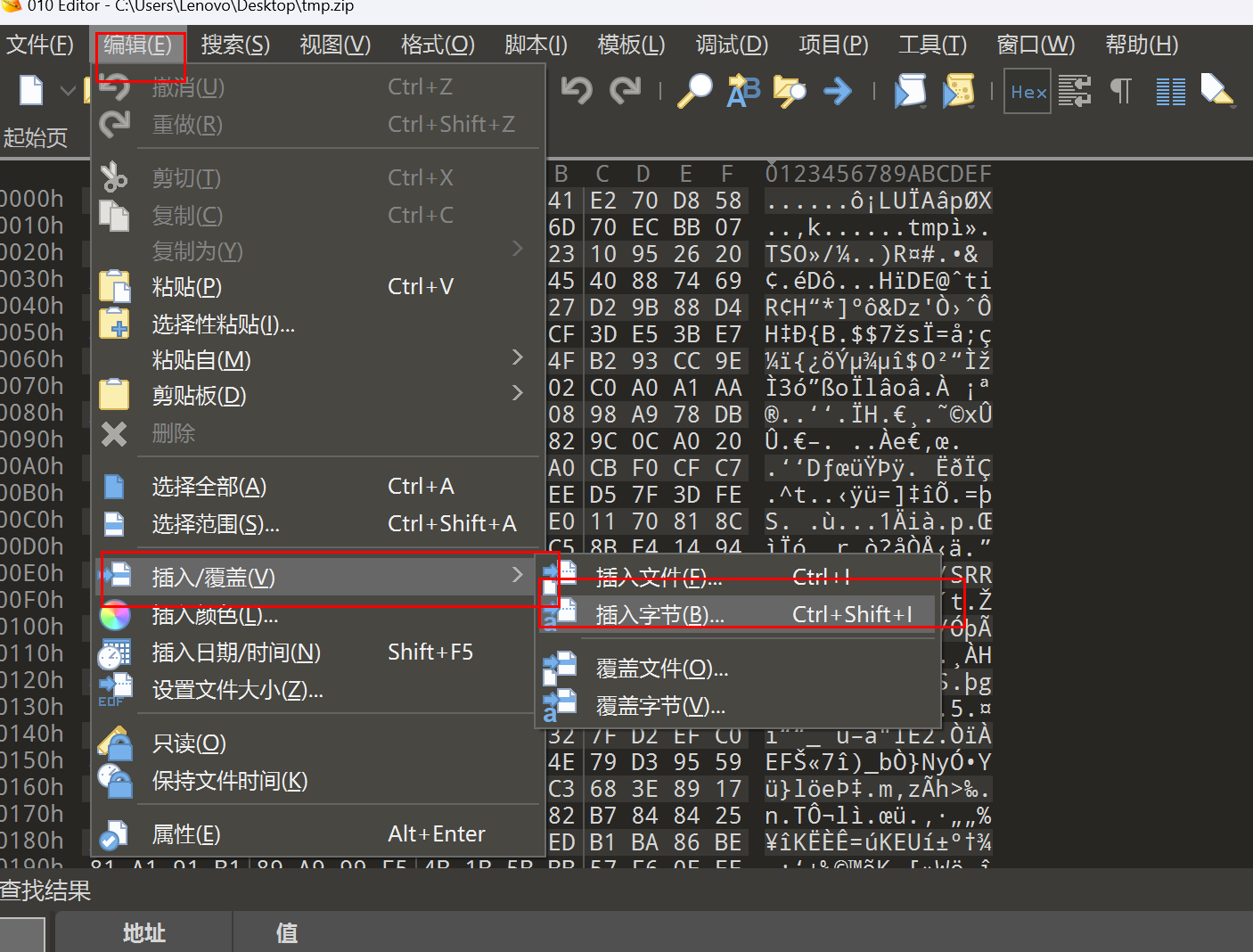Click the run script scroll icon

[911, 90]
